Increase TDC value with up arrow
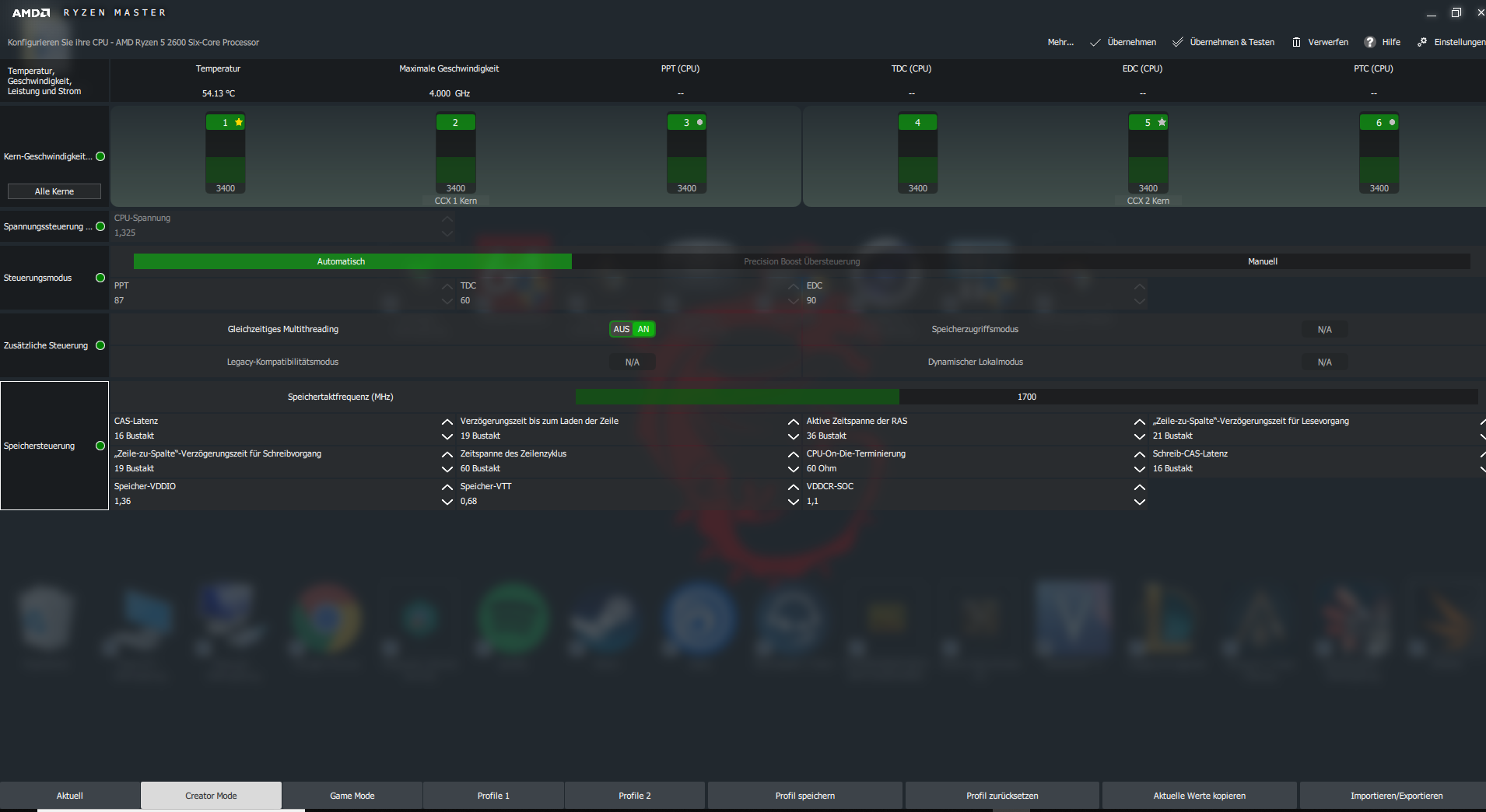 794,286
